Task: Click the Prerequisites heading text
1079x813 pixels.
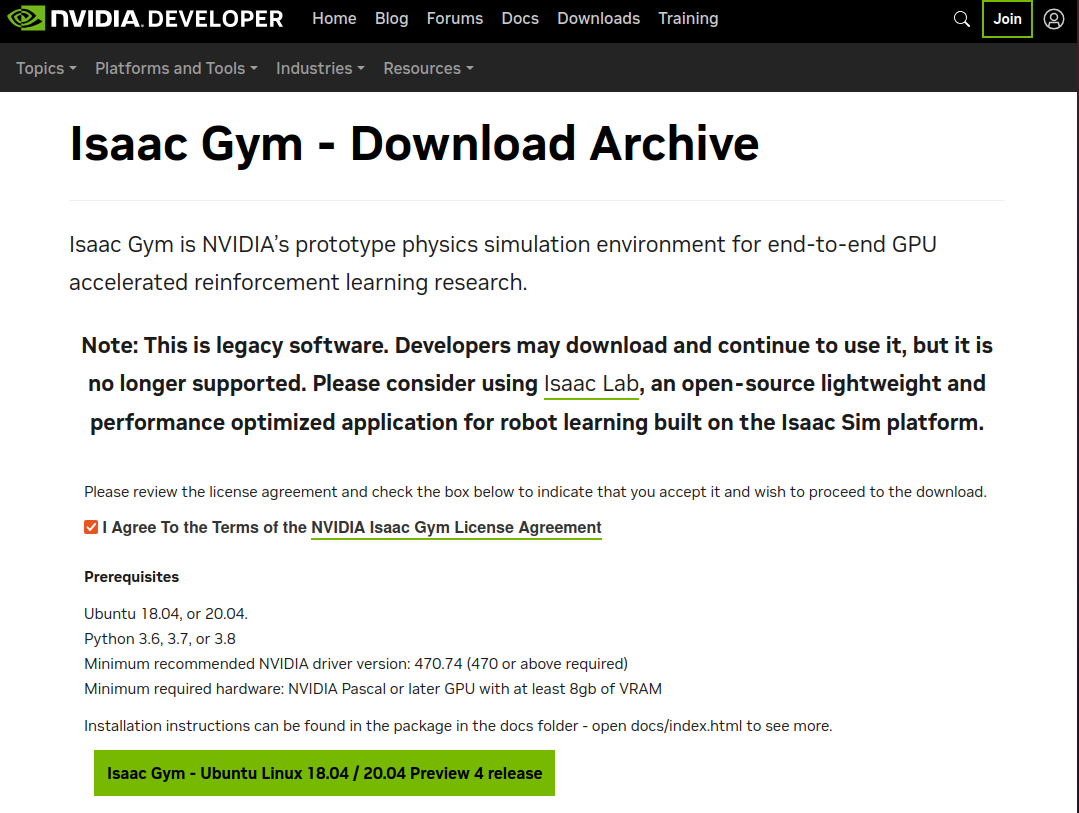Action: point(131,577)
